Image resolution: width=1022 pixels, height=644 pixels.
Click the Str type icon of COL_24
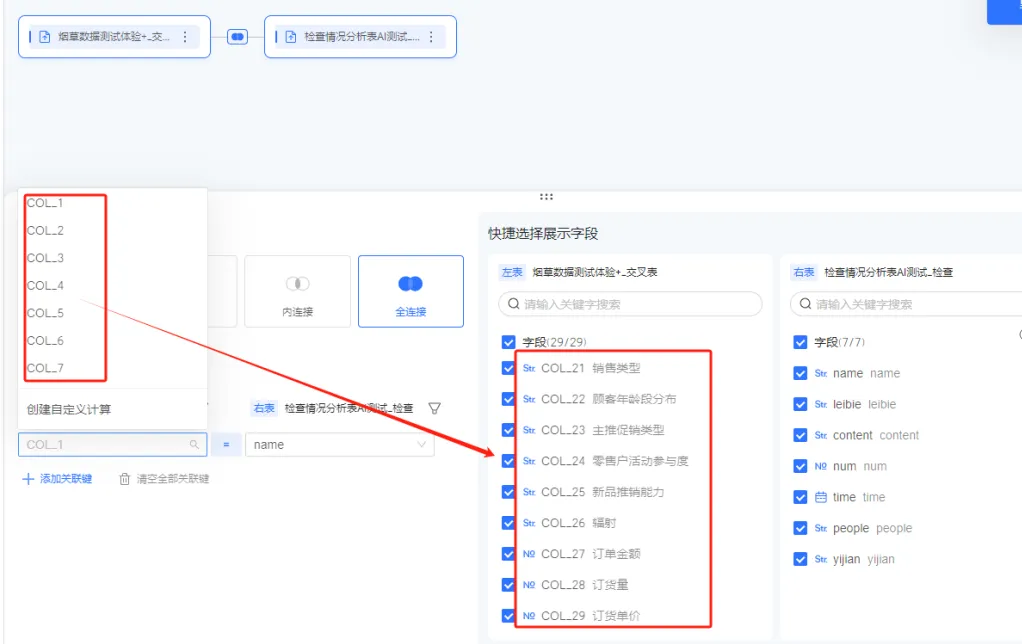tap(529, 461)
